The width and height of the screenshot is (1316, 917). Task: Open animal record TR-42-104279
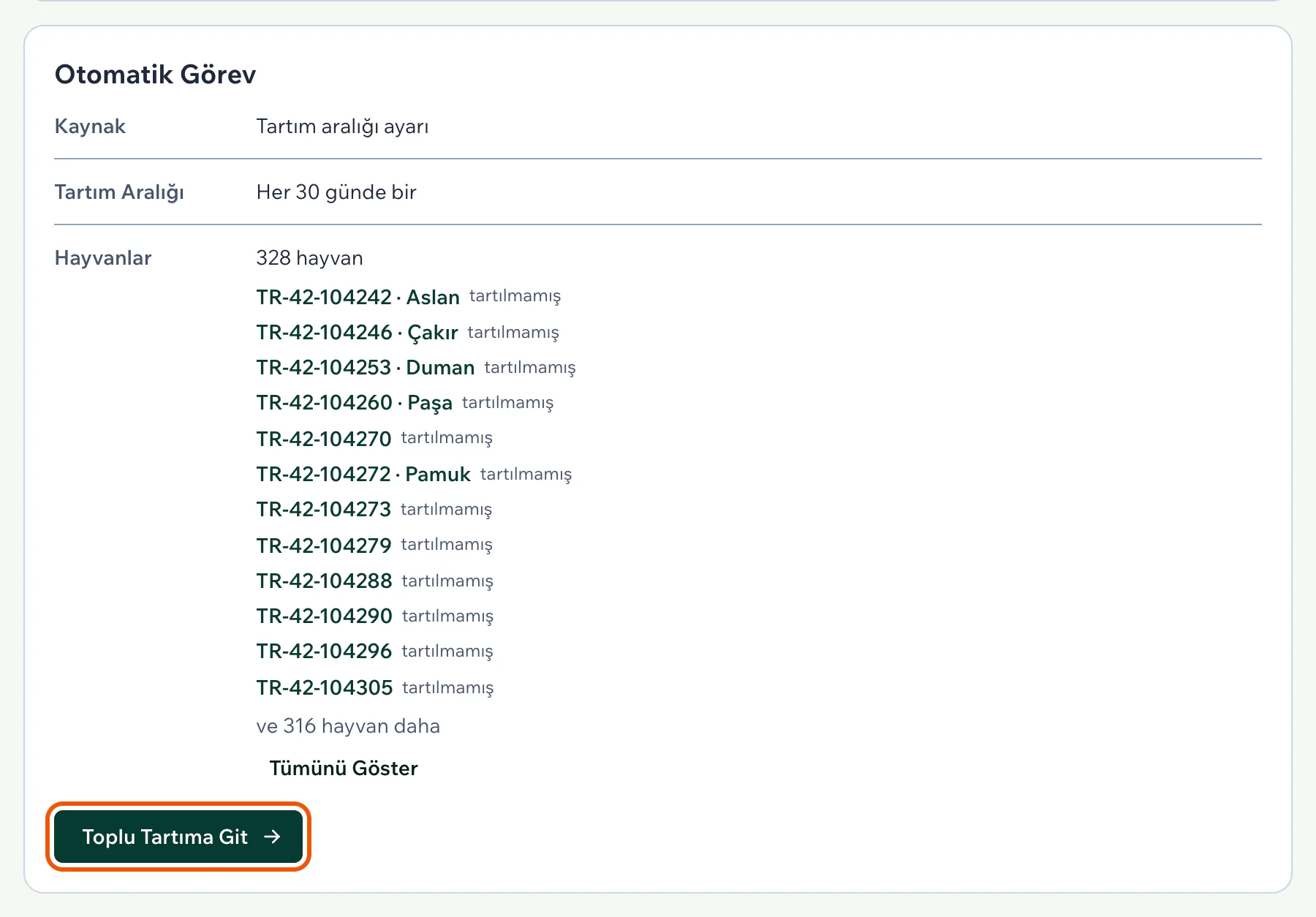pyautogui.click(x=324, y=546)
